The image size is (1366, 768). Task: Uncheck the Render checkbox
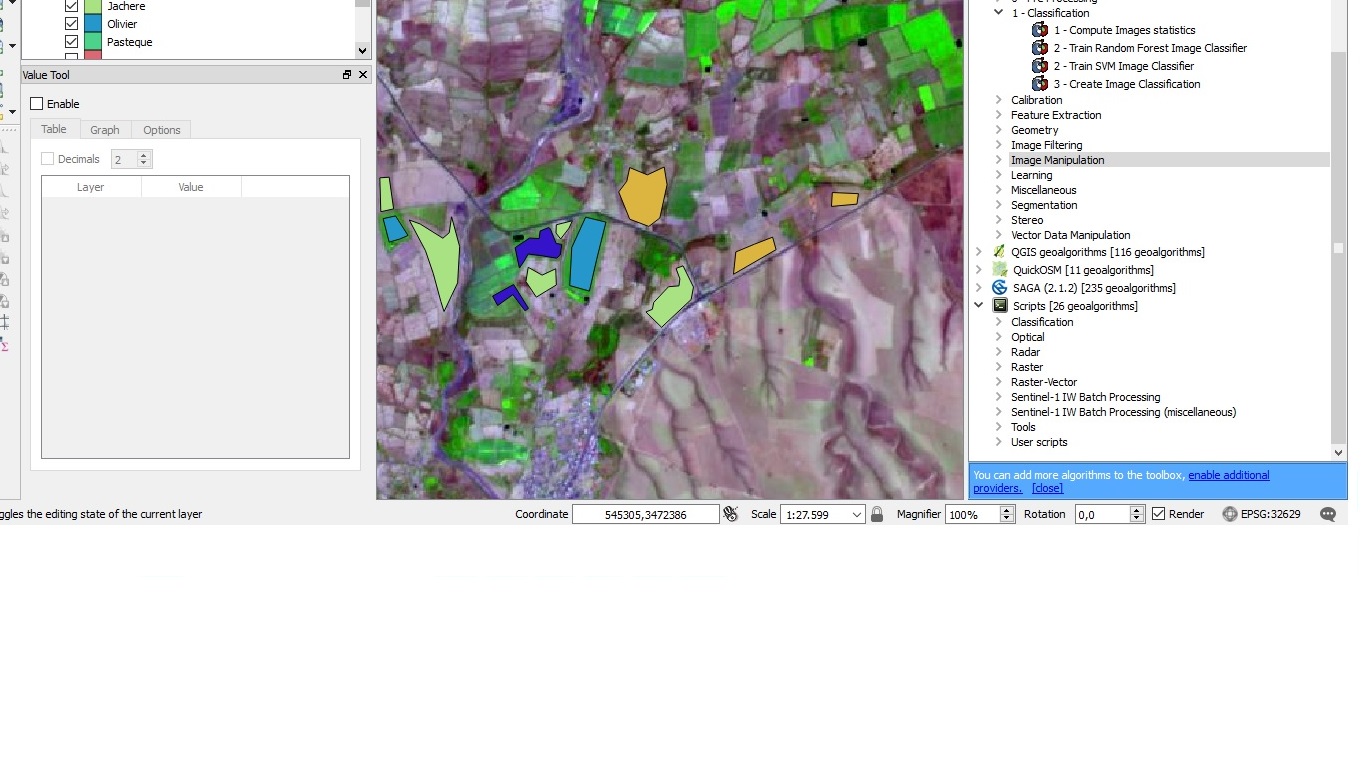click(1158, 514)
